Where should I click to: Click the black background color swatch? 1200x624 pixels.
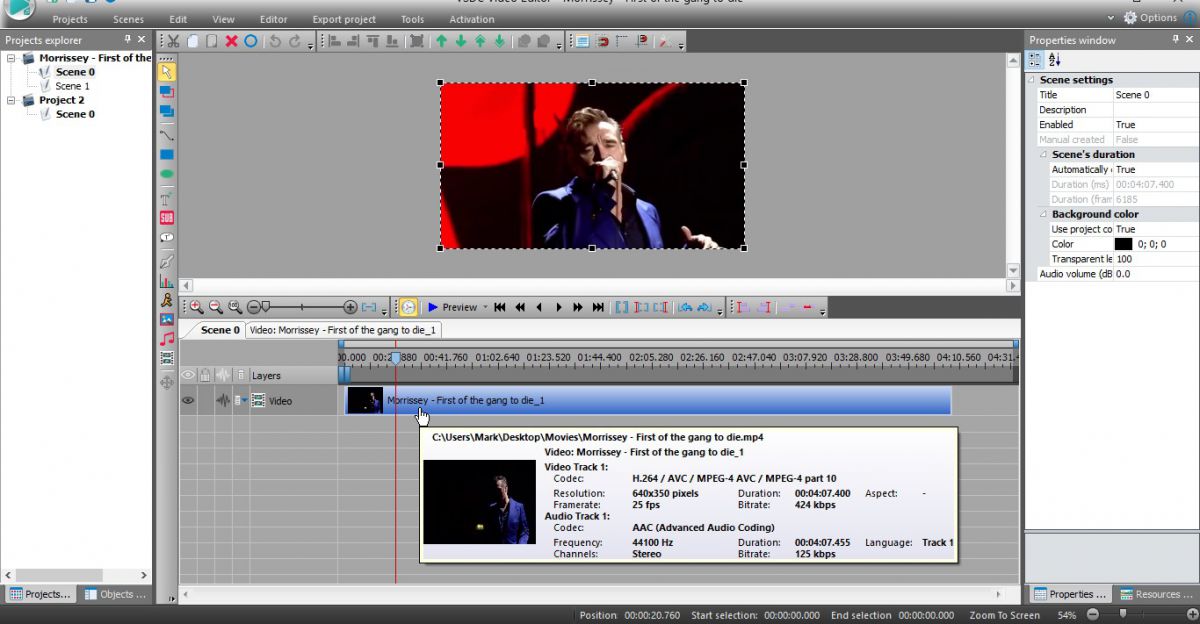coord(1123,244)
